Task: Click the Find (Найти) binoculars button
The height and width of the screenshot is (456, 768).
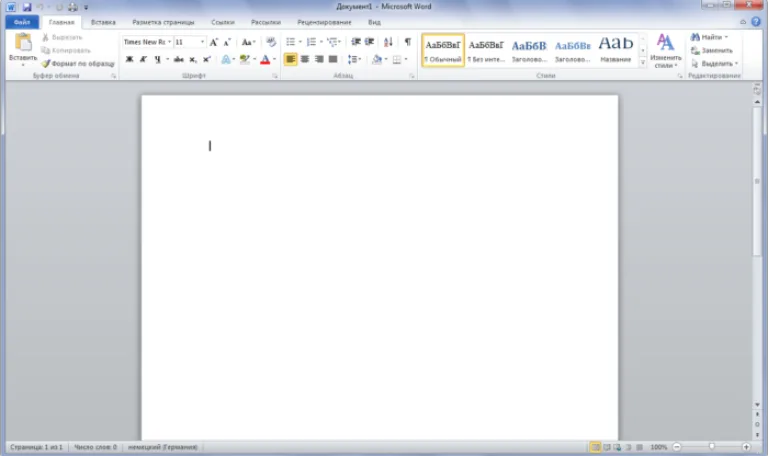Action: pyautogui.click(x=706, y=37)
